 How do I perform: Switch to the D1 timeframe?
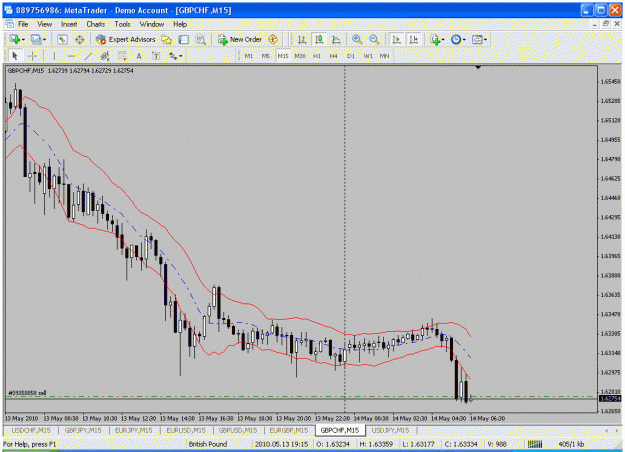click(351, 56)
